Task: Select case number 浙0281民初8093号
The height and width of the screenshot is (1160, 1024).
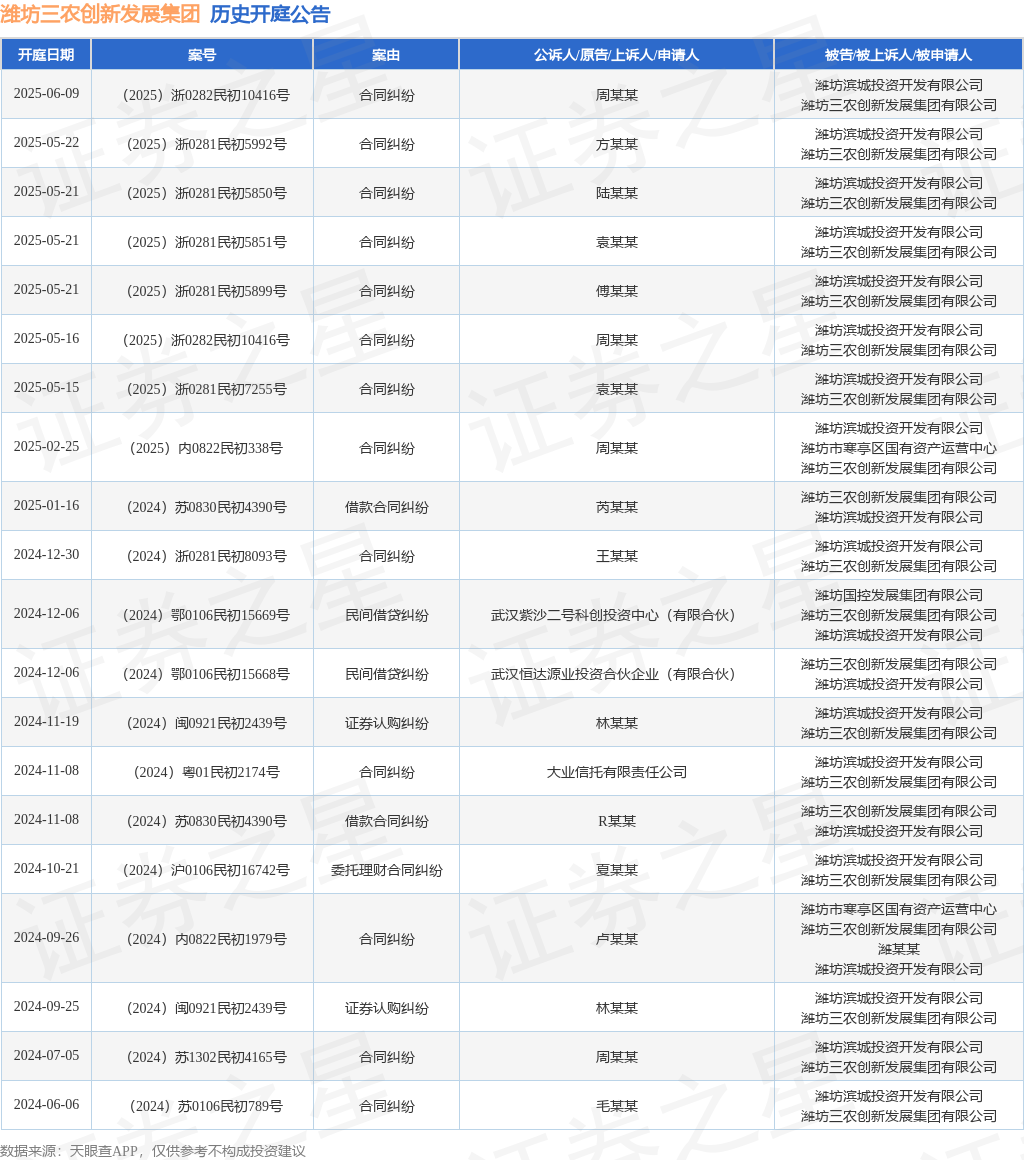Action: pos(206,556)
